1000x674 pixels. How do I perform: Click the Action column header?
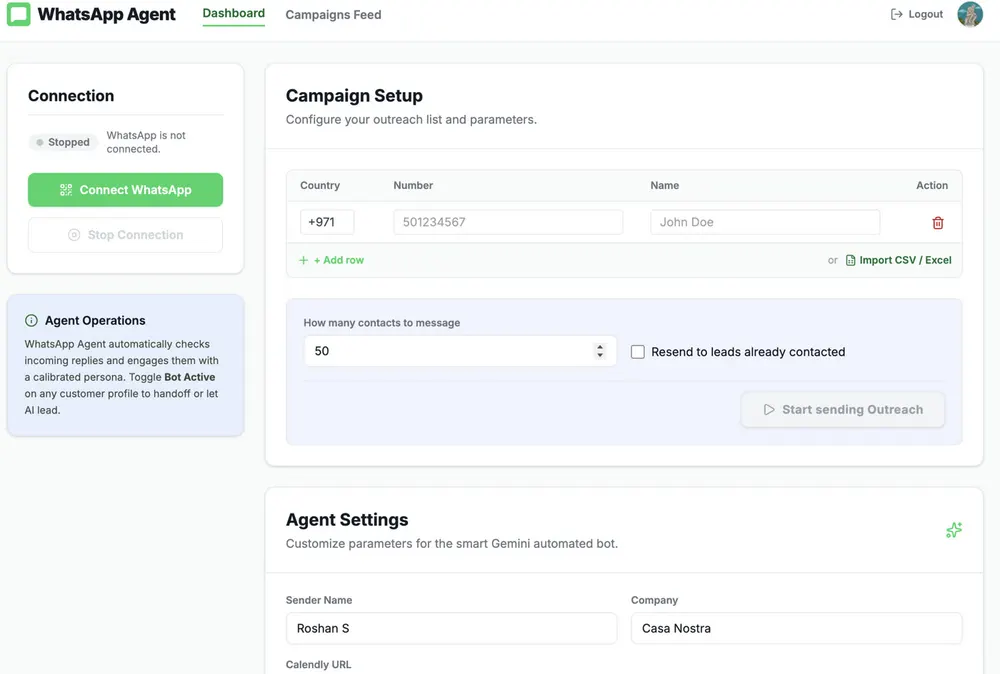point(932,186)
